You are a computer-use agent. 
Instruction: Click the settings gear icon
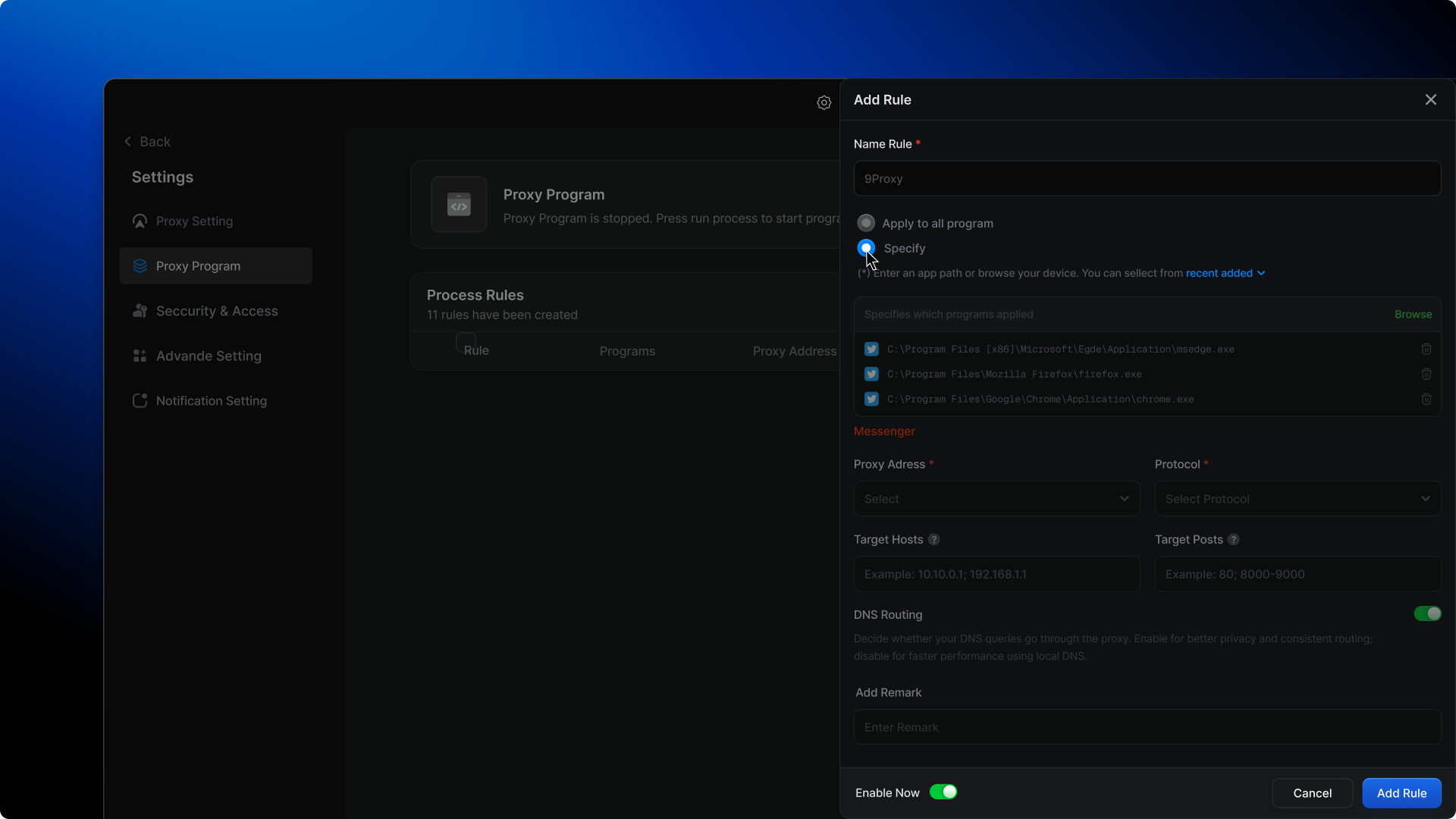pyautogui.click(x=824, y=102)
